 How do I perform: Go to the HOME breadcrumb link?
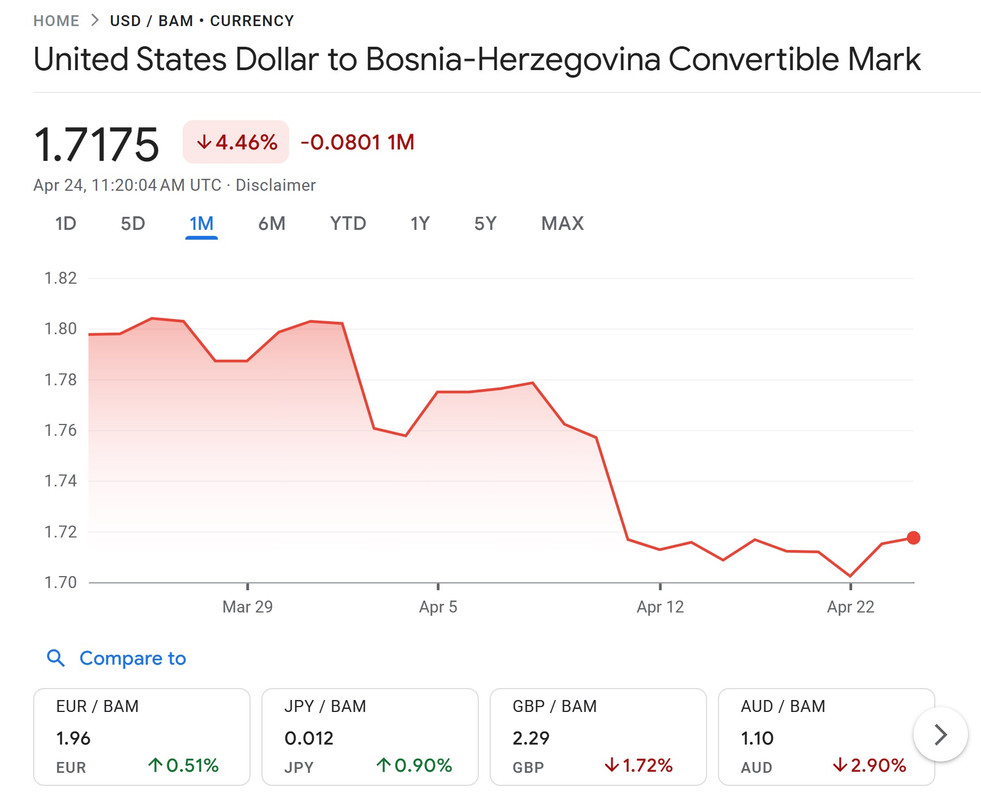(x=56, y=21)
